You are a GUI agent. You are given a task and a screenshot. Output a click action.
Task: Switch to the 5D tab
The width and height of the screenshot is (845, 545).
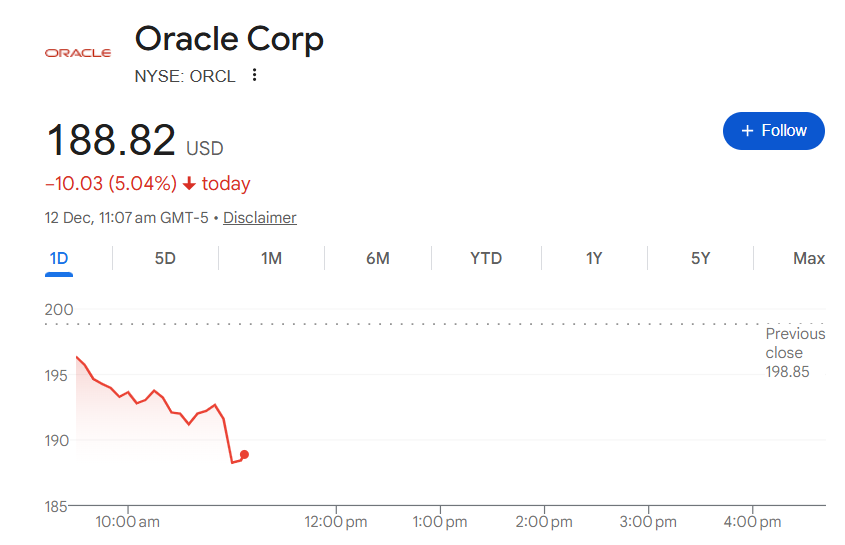pos(165,258)
